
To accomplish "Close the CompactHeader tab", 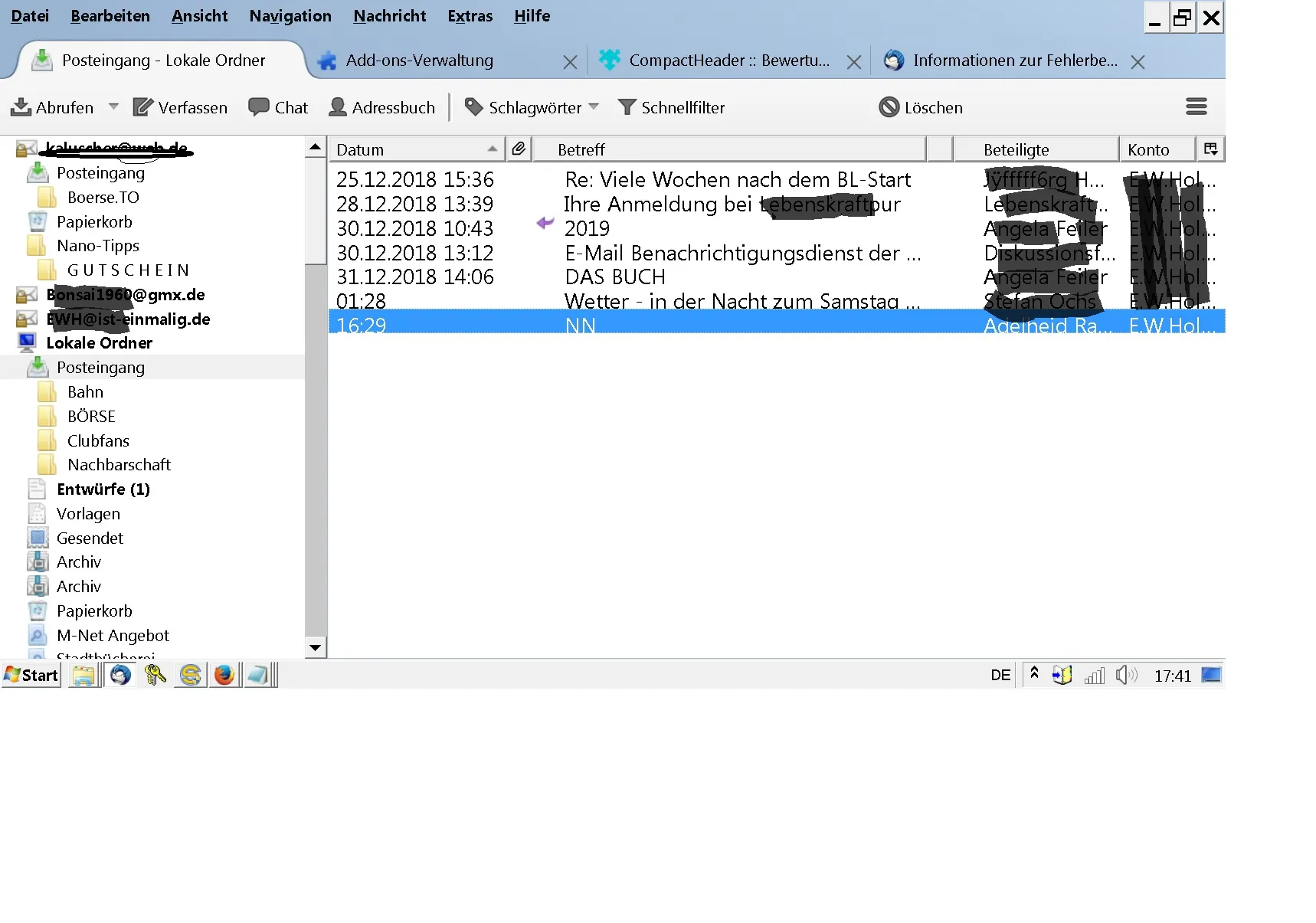I will coord(853,62).
